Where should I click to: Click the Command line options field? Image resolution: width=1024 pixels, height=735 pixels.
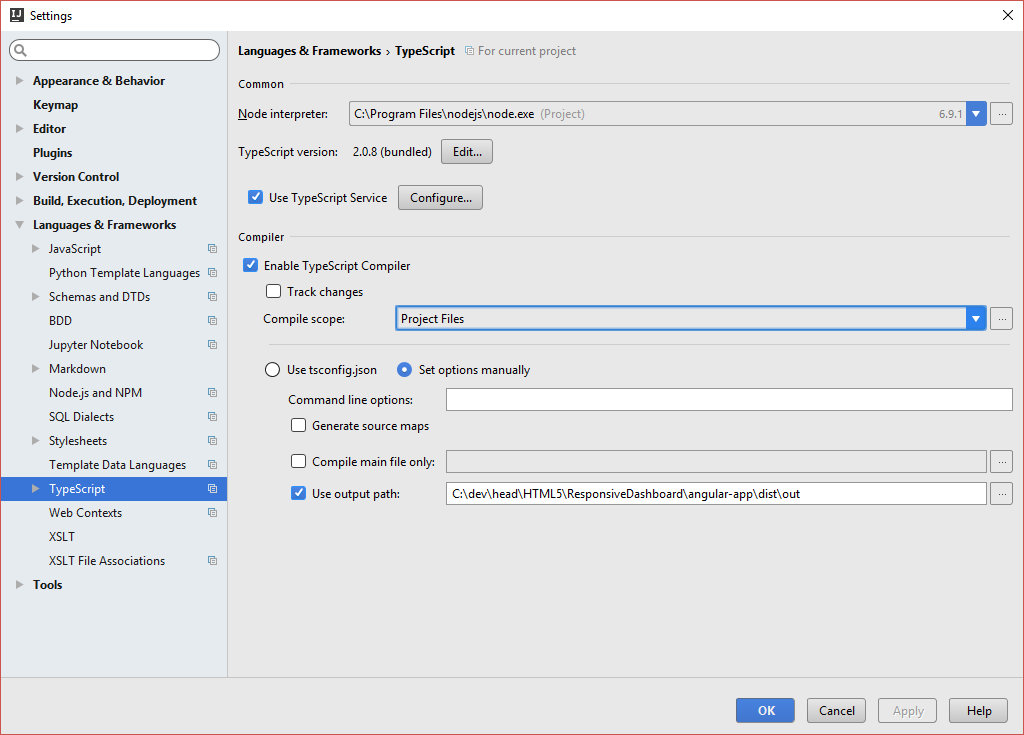pos(729,400)
